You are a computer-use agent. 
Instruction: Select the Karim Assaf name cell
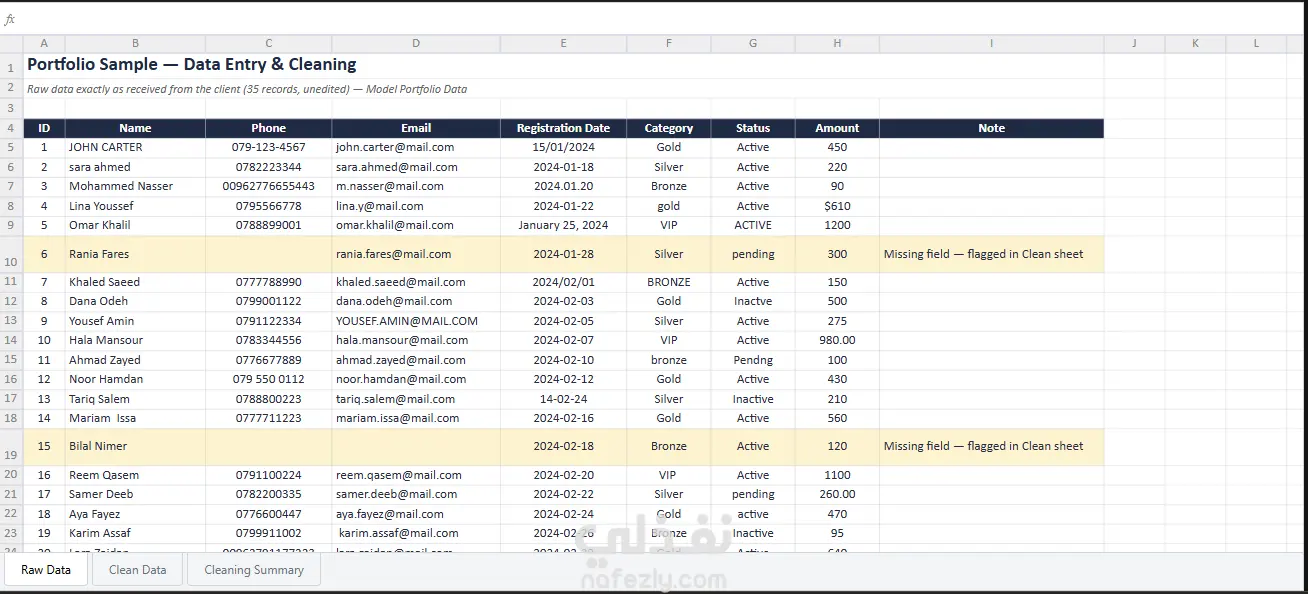pyautogui.click(x=135, y=533)
